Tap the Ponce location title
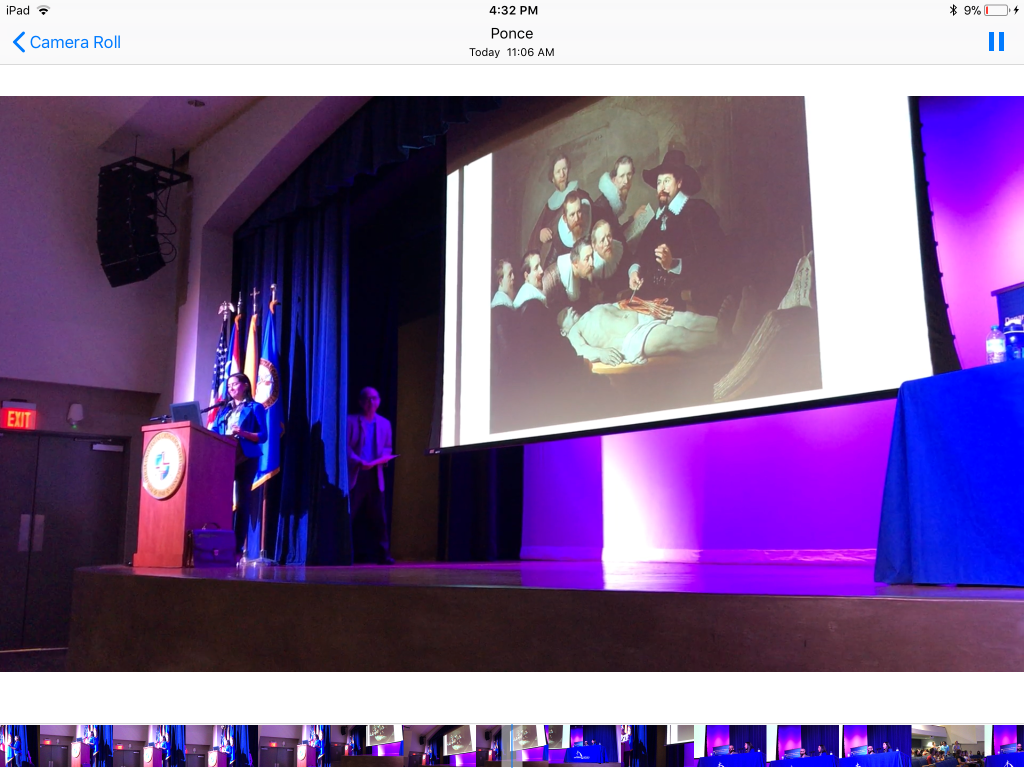Viewport: 1024px width, 768px height. click(x=511, y=33)
